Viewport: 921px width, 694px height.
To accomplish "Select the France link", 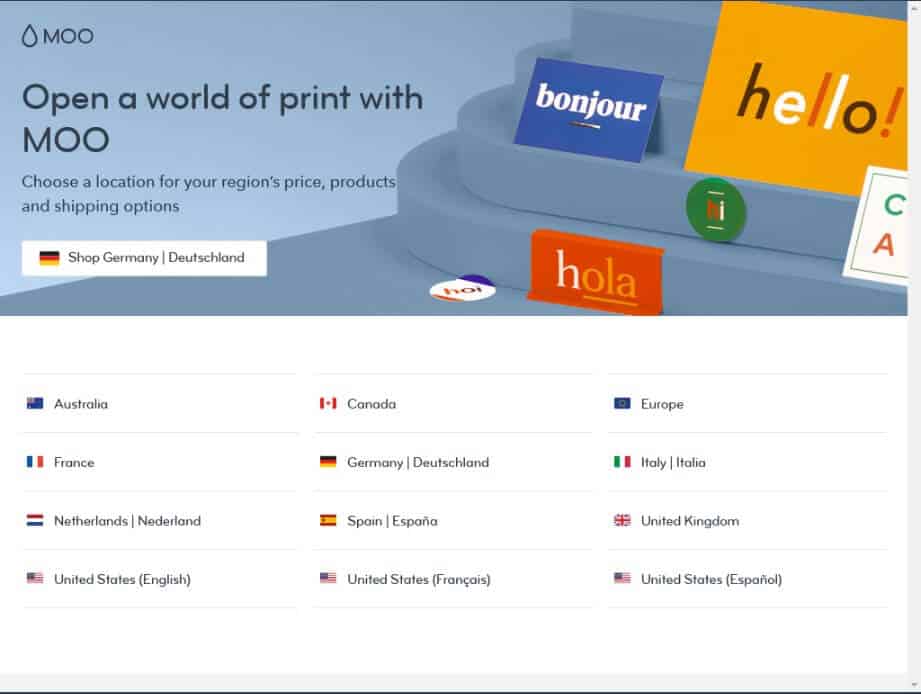I will click(x=74, y=463).
